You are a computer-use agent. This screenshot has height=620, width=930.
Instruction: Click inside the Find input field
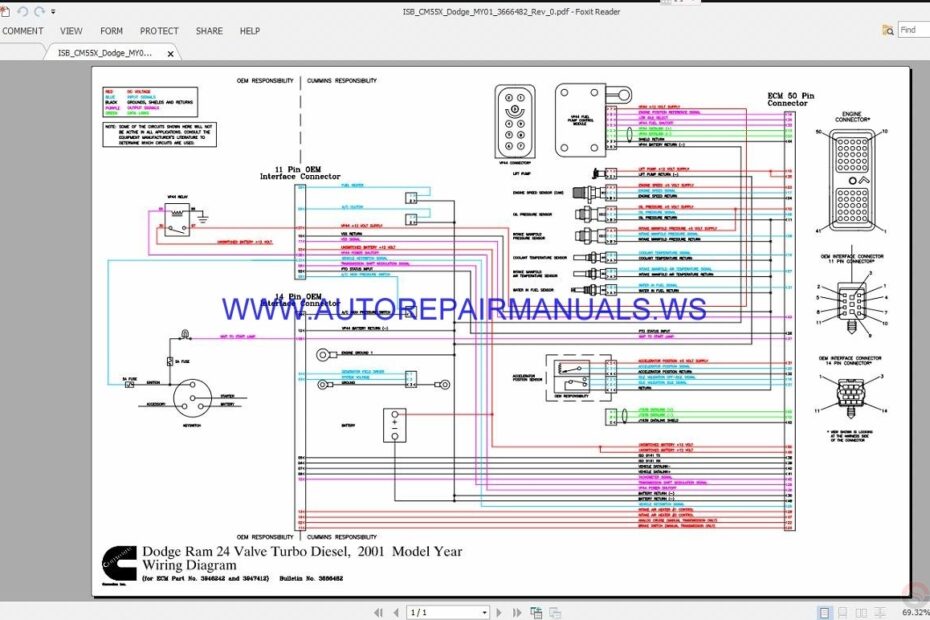(x=910, y=30)
